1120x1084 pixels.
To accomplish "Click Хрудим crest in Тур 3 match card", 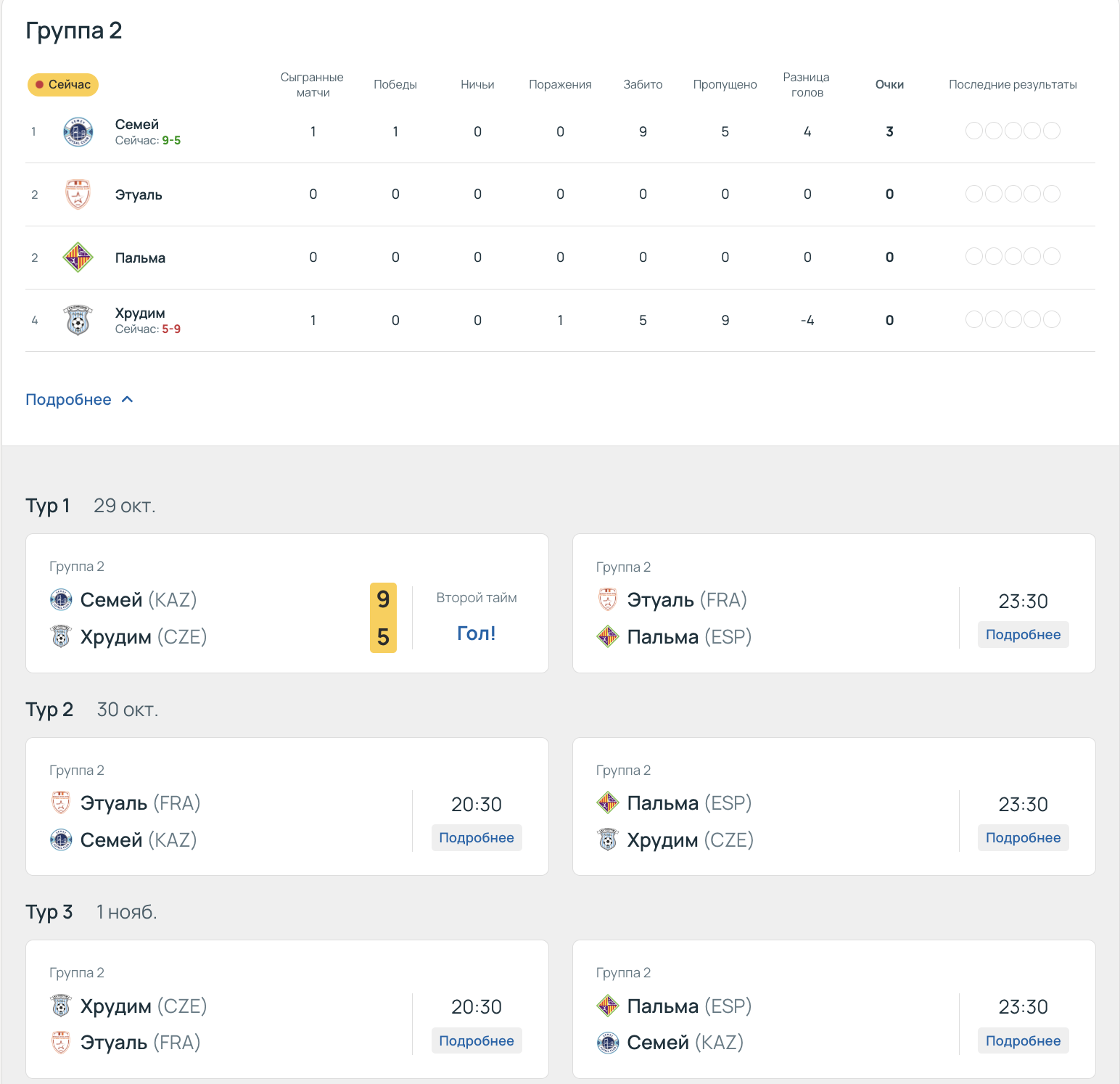I will click(61, 1006).
